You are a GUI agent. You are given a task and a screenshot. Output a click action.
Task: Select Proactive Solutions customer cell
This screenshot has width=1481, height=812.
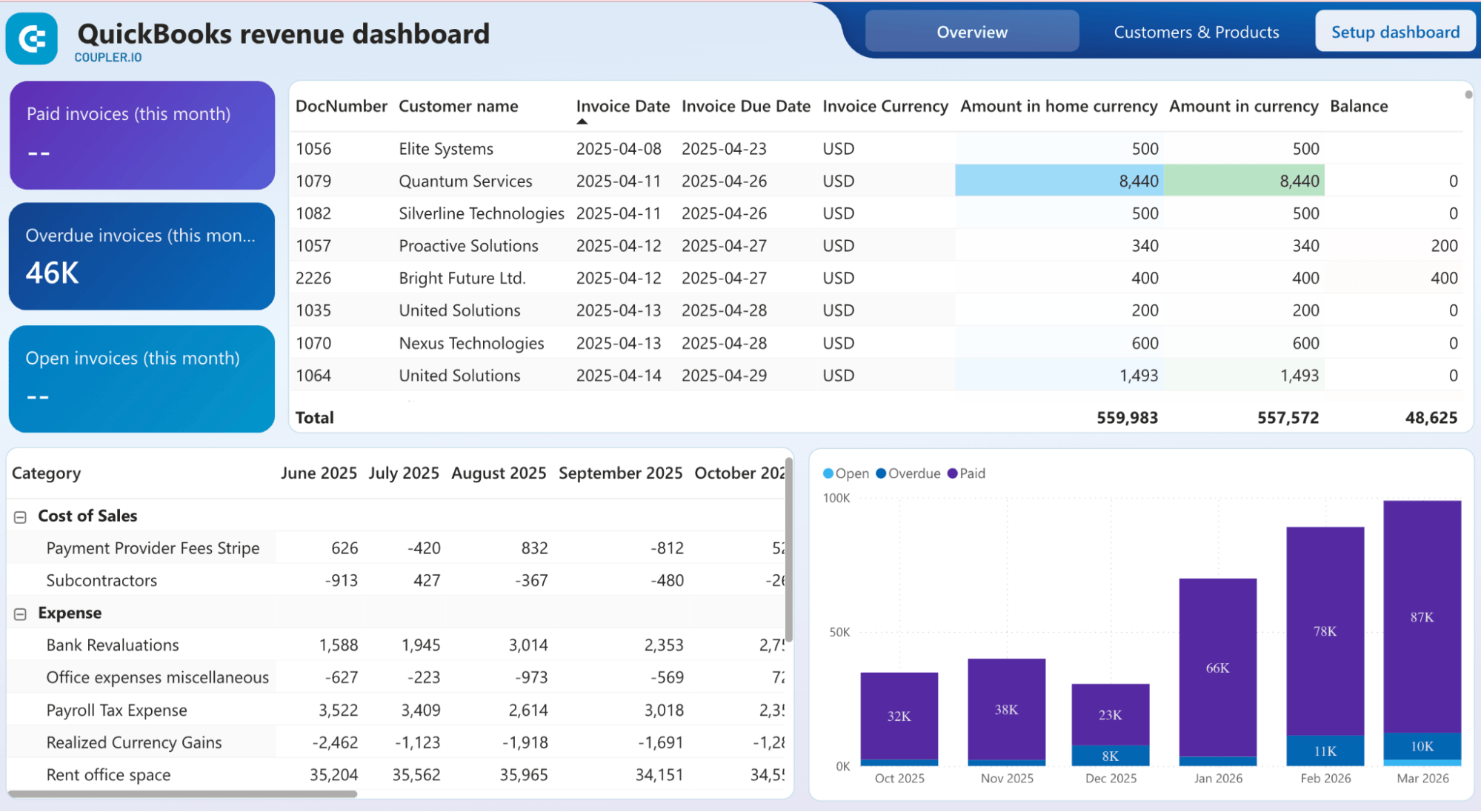[468, 246]
